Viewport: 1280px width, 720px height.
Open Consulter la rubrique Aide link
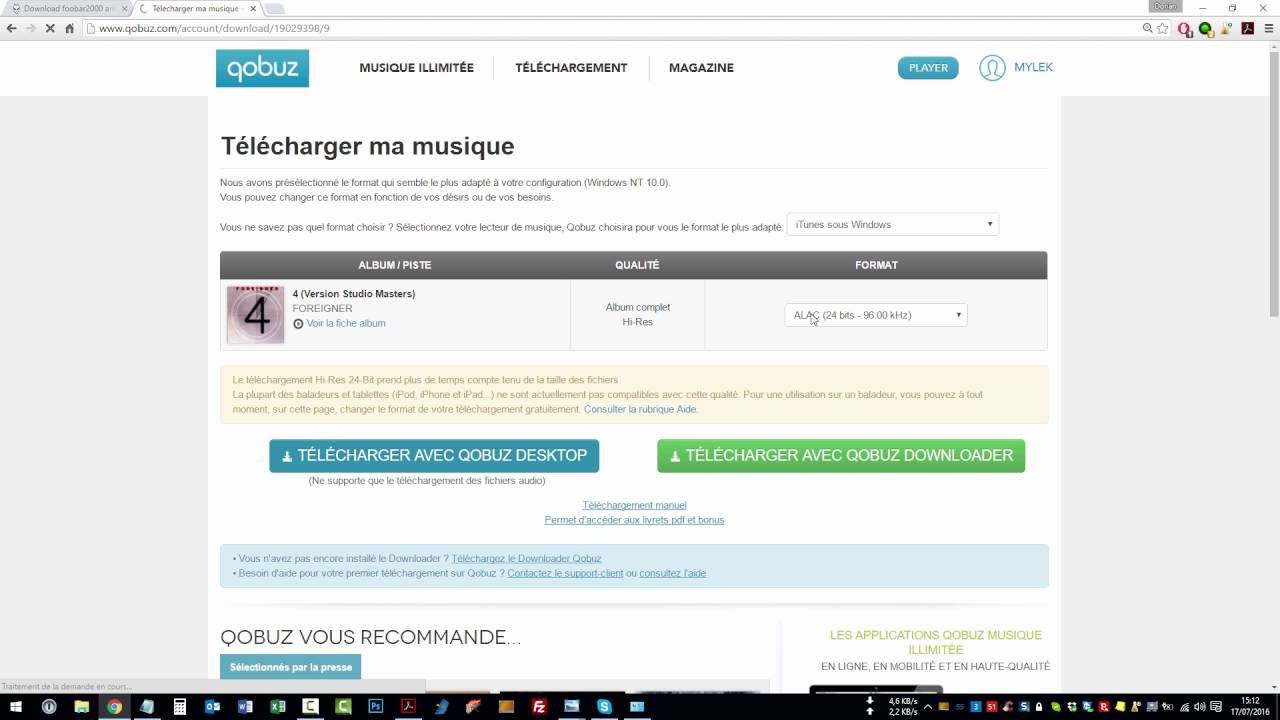click(x=640, y=409)
